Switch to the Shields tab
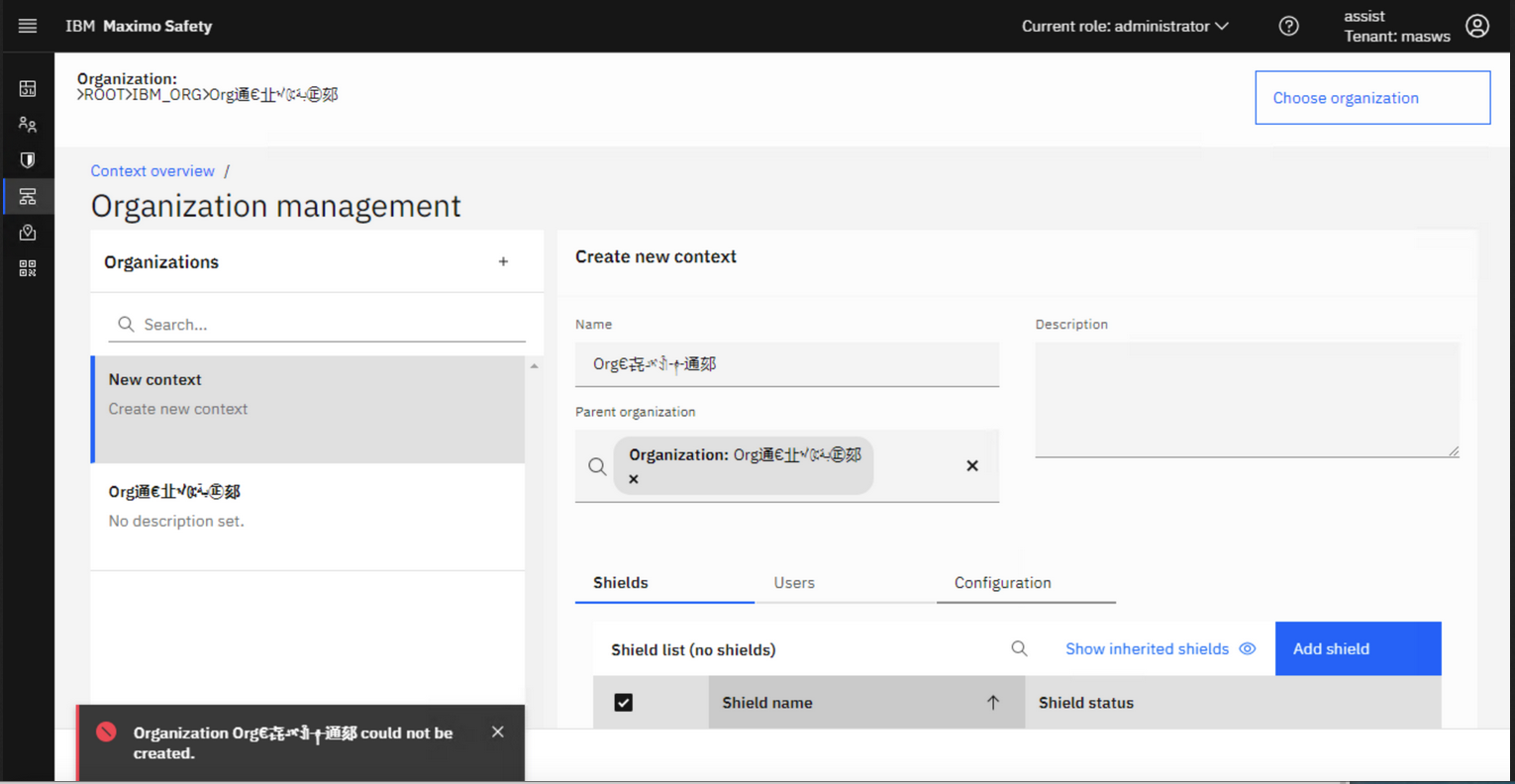This screenshot has width=1515, height=784. [x=664, y=582]
